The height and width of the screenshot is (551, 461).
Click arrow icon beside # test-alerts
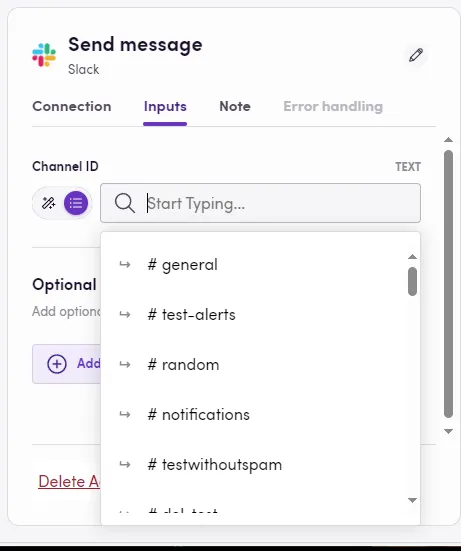tap(125, 314)
